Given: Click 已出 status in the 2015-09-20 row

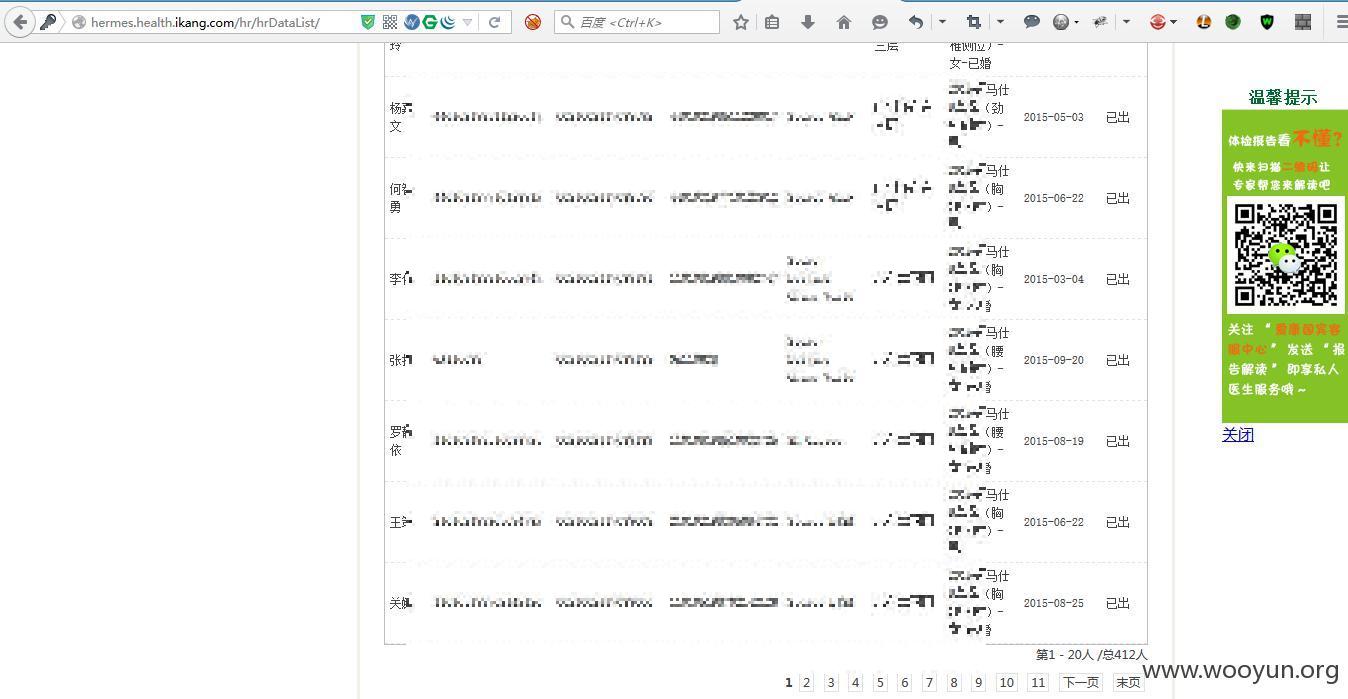Looking at the screenshot, I should [1118, 360].
